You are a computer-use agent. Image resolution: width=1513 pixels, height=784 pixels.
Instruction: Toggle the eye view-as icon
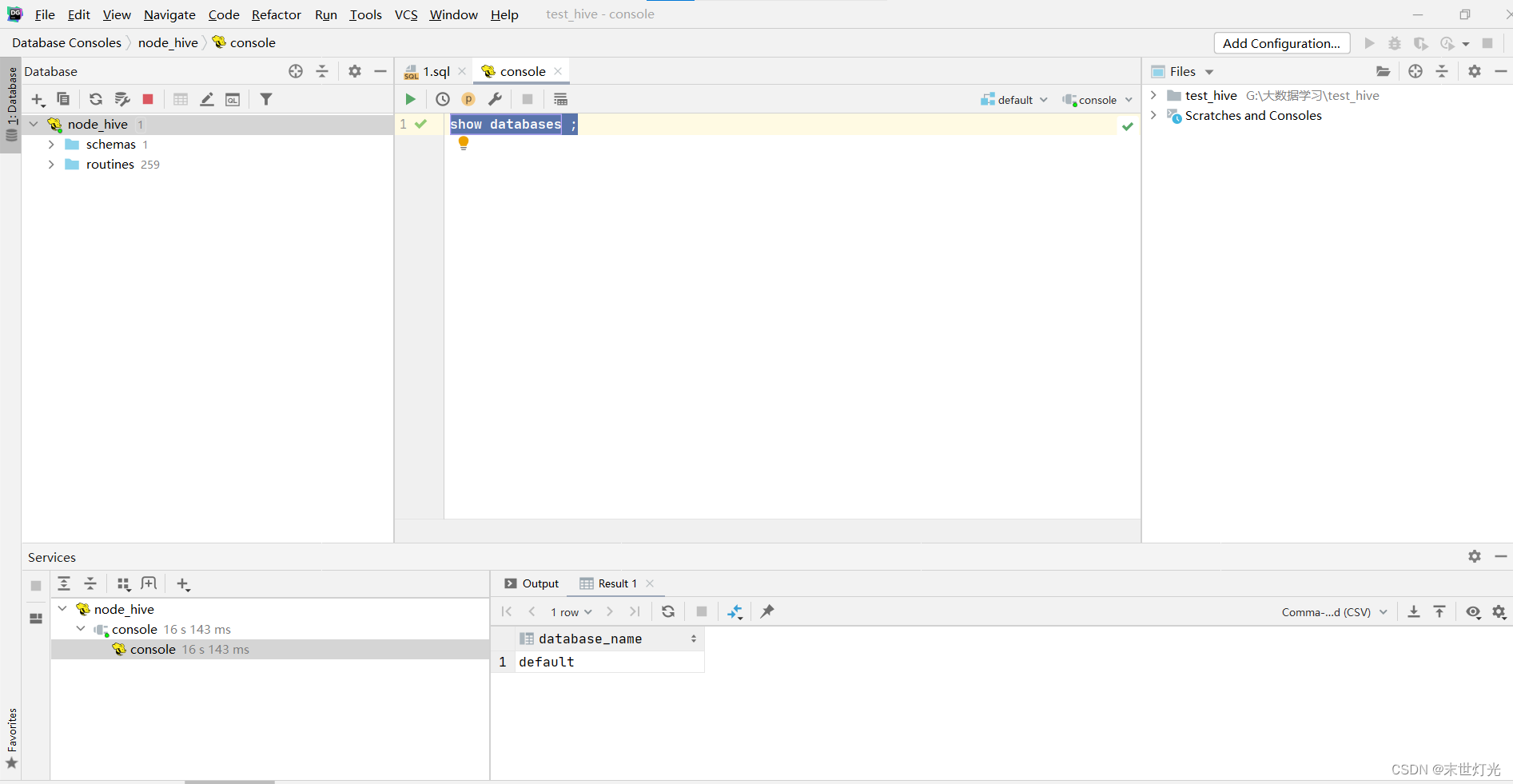[x=1473, y=611]
